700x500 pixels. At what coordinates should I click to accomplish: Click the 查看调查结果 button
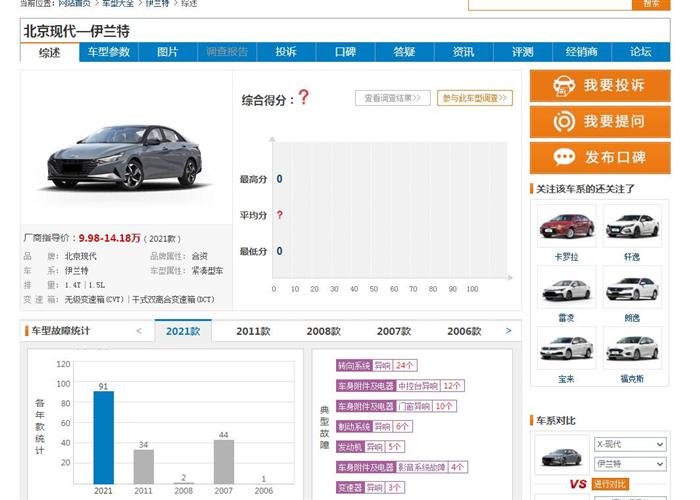(x=393, y=98)
